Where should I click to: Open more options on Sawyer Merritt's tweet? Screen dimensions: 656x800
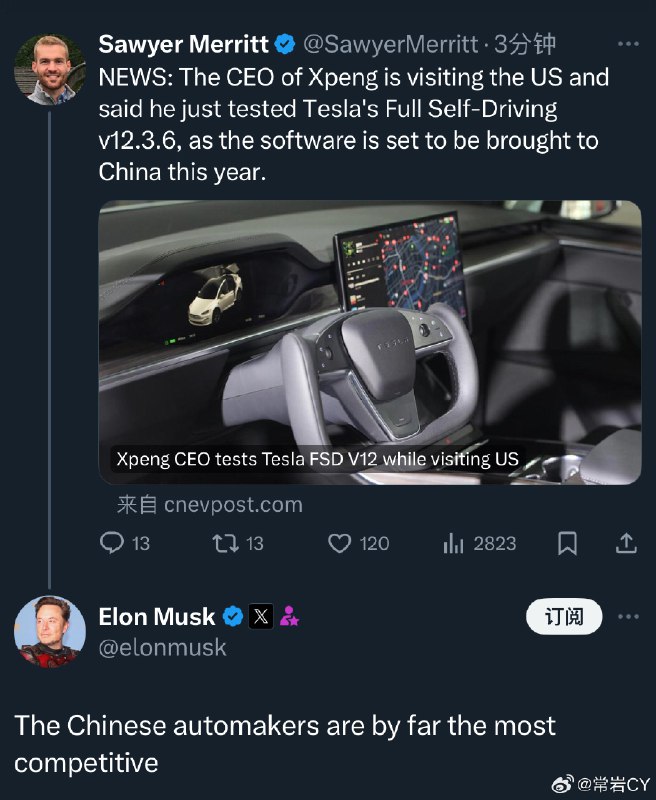pyautogui.click(x=628, y=44)
